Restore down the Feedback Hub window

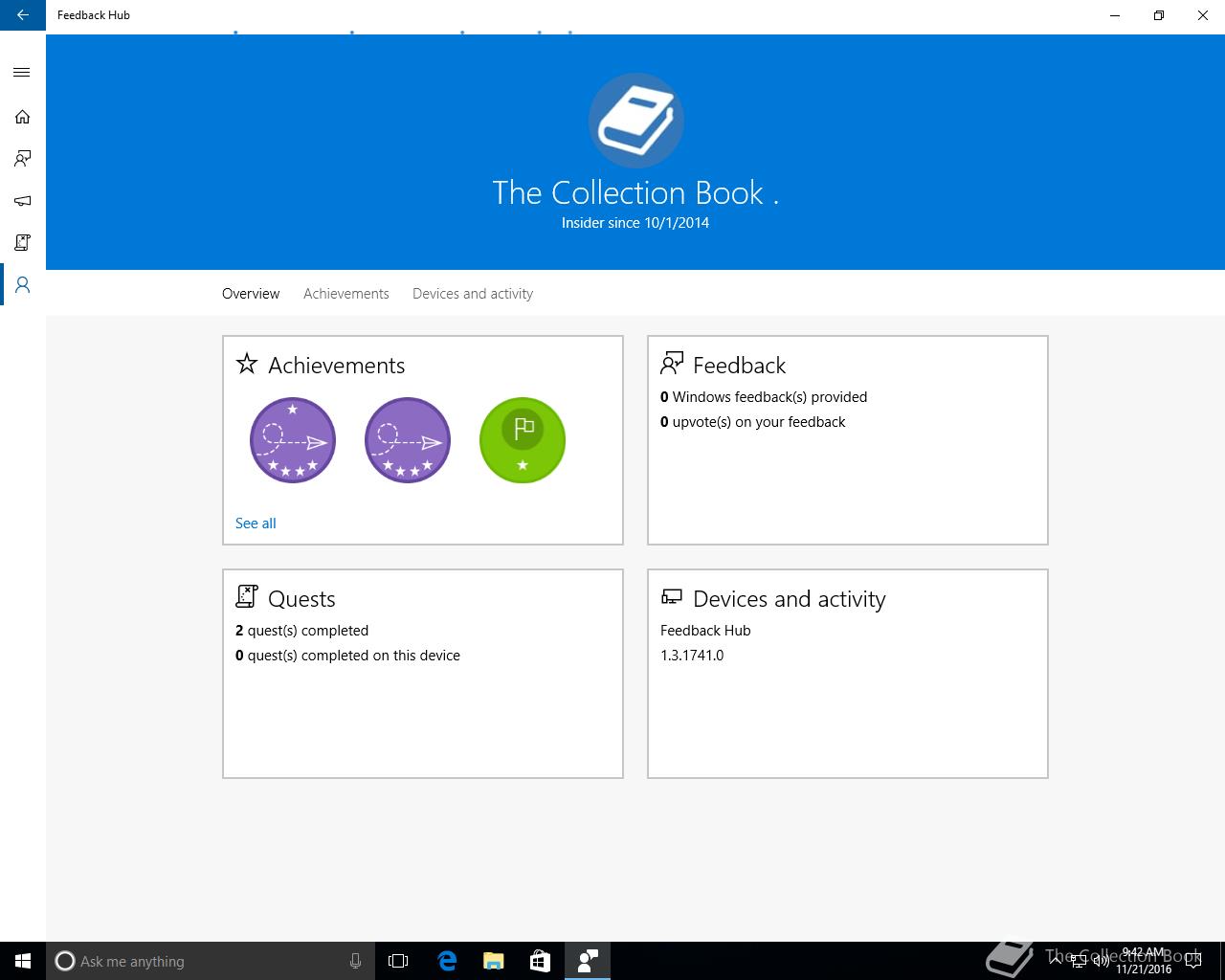click(x=1159, y=15)
